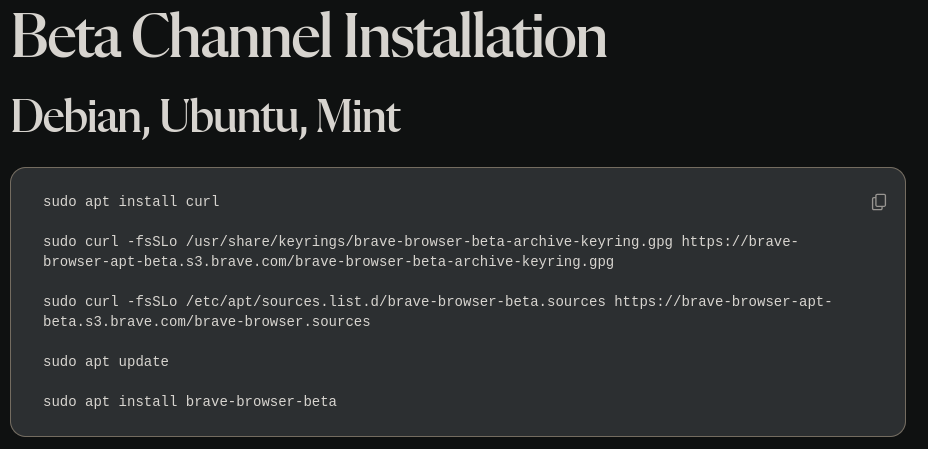Copy the code block with the clipboard icon

(x=879, y=202)
